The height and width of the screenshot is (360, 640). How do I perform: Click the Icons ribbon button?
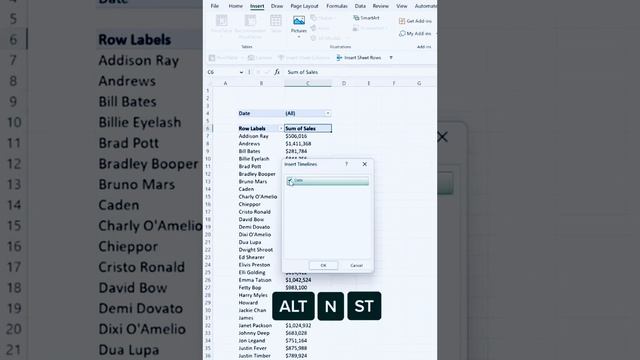(320, 28)
